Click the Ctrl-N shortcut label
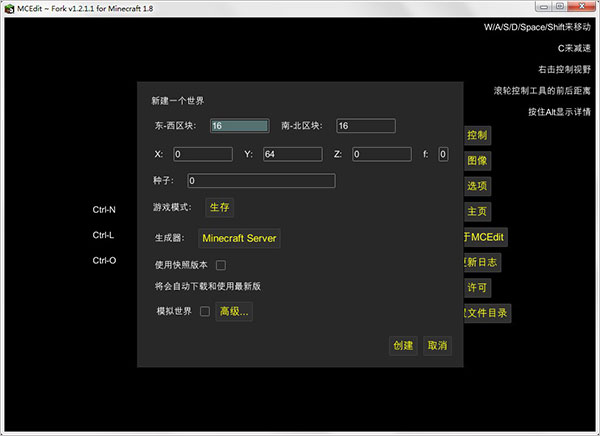Viewport: 600px width, 436px height. click(104, 210)
